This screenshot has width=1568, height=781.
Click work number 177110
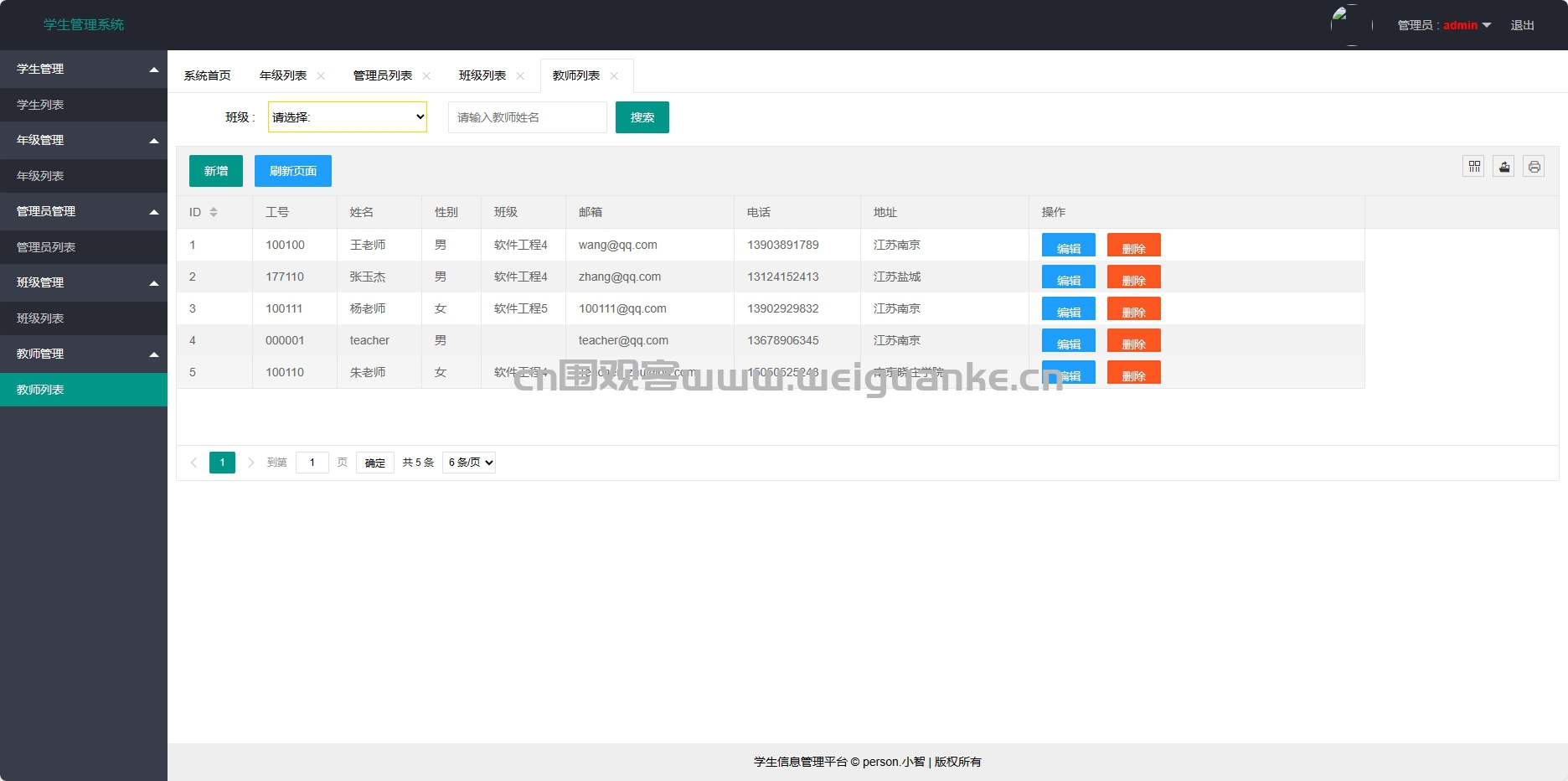285,277
